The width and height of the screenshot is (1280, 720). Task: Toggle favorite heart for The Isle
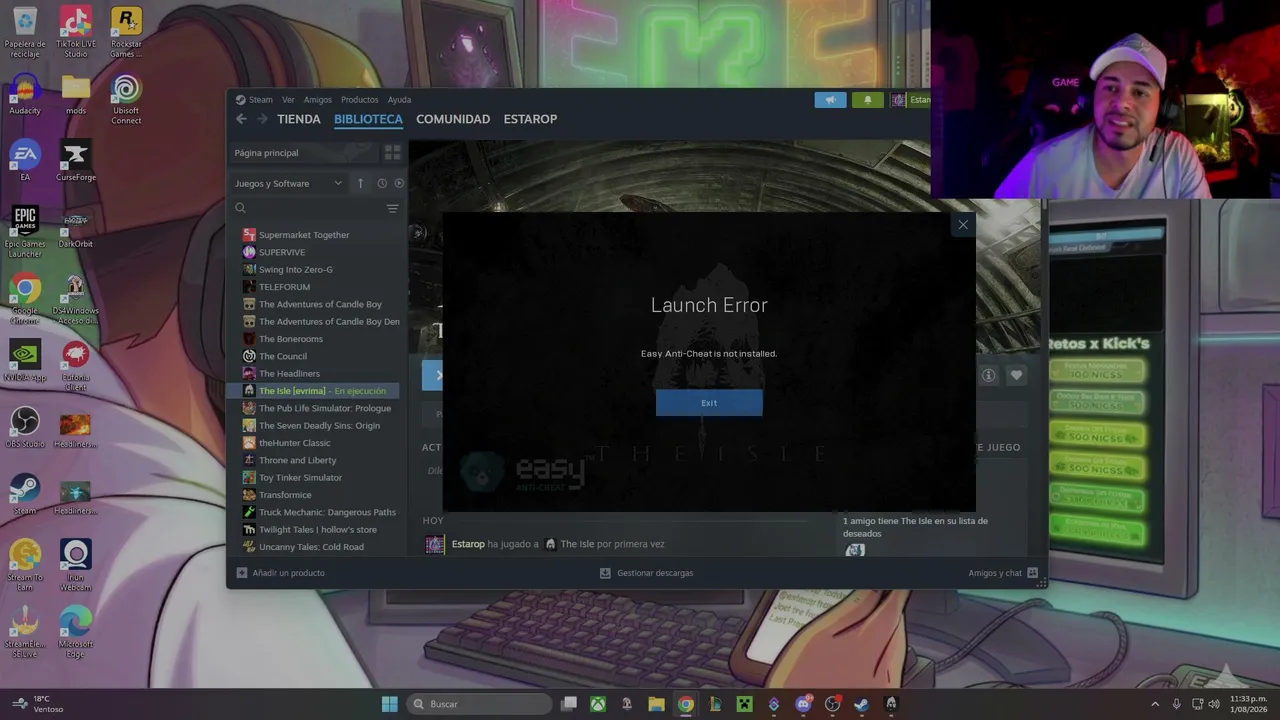(1016, 375)
